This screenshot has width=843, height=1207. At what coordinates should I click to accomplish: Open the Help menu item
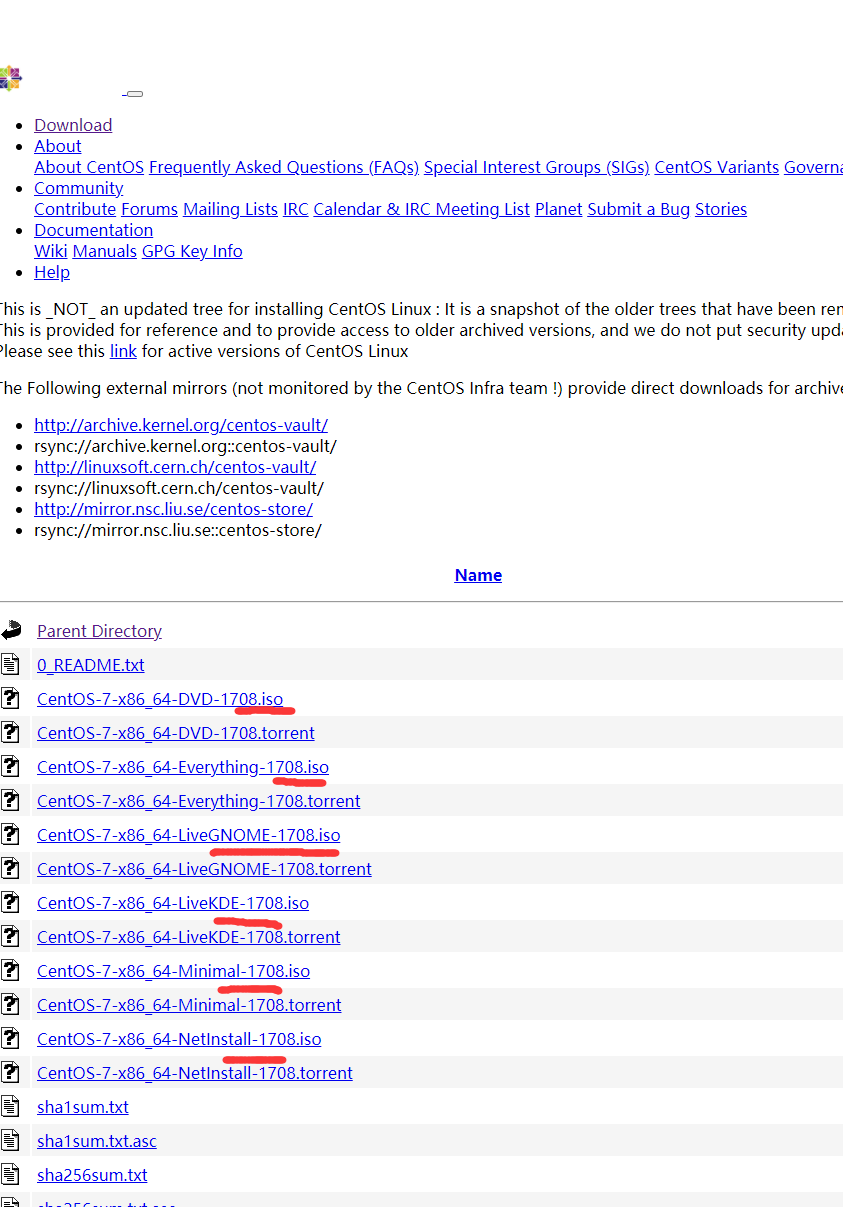(52, 272)
